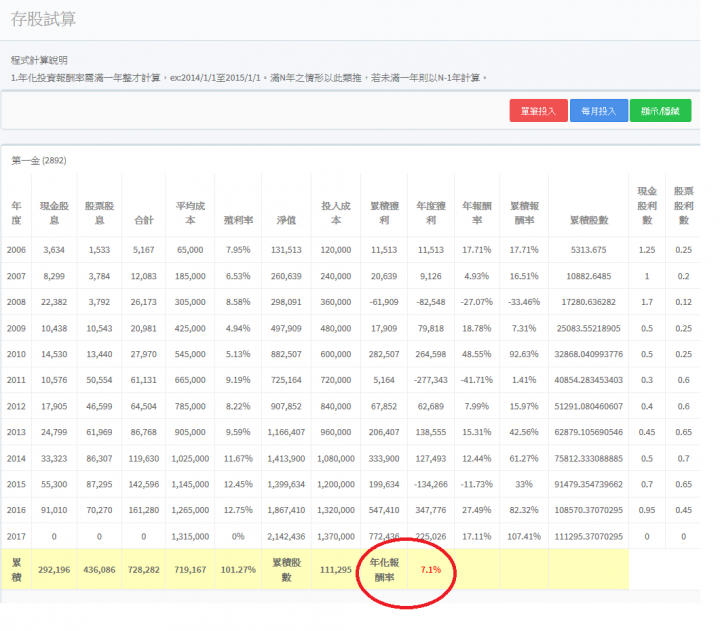Click the 年化報酬率 label in summary row
The width and height of the screenshot is (720, 631).
coord(384,569)
